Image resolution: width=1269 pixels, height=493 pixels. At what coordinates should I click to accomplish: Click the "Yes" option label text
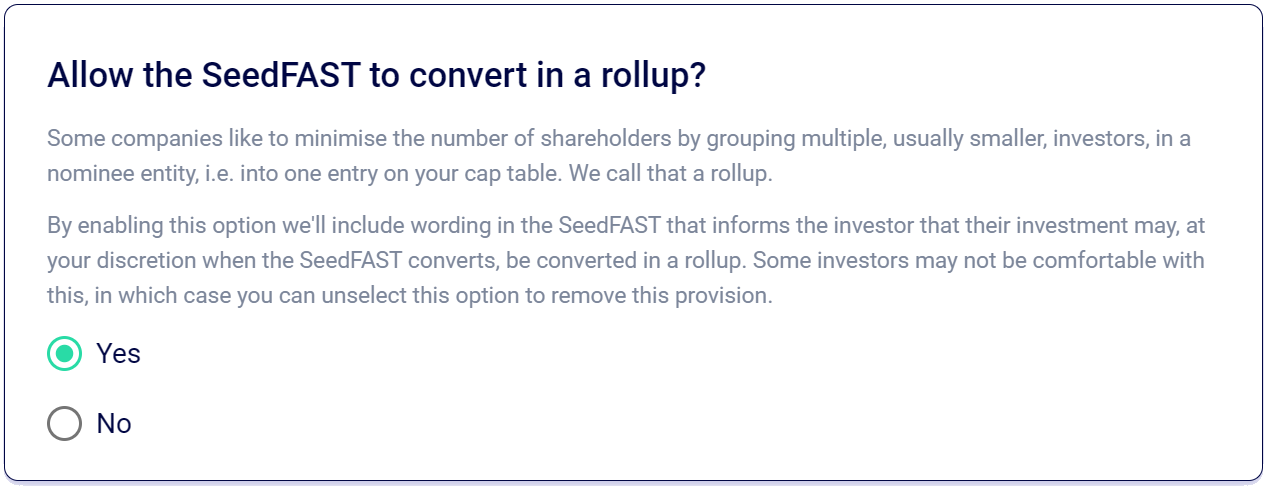pyautogui.click(x=118, y=353)
